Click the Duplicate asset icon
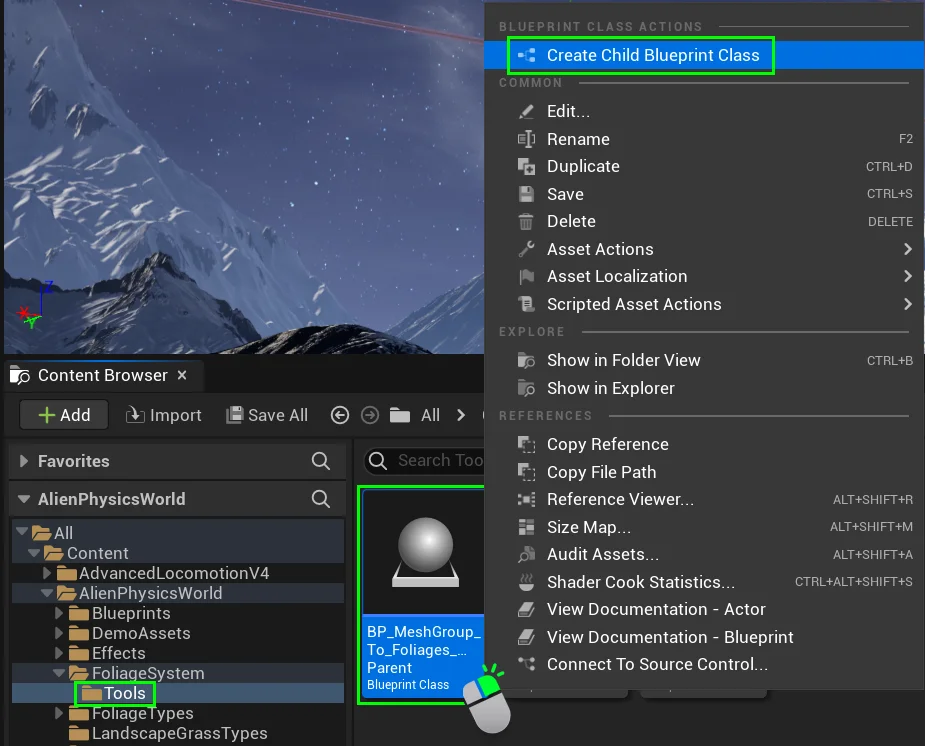This screenshot has height=746, width=925. click(526, 166)
